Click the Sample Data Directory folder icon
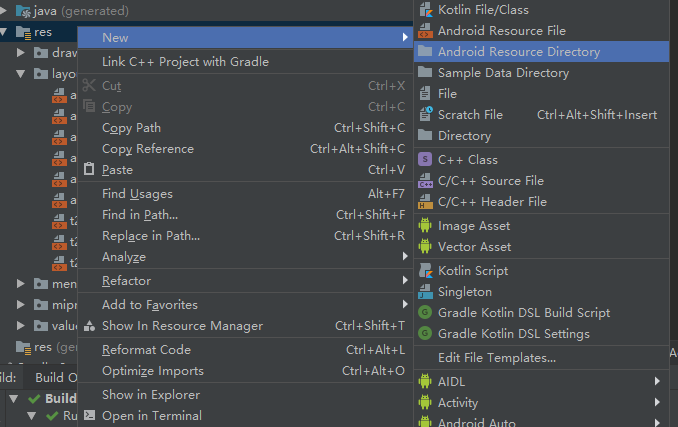The width and height of the screenshot is (678, 427). pos(425,72)
